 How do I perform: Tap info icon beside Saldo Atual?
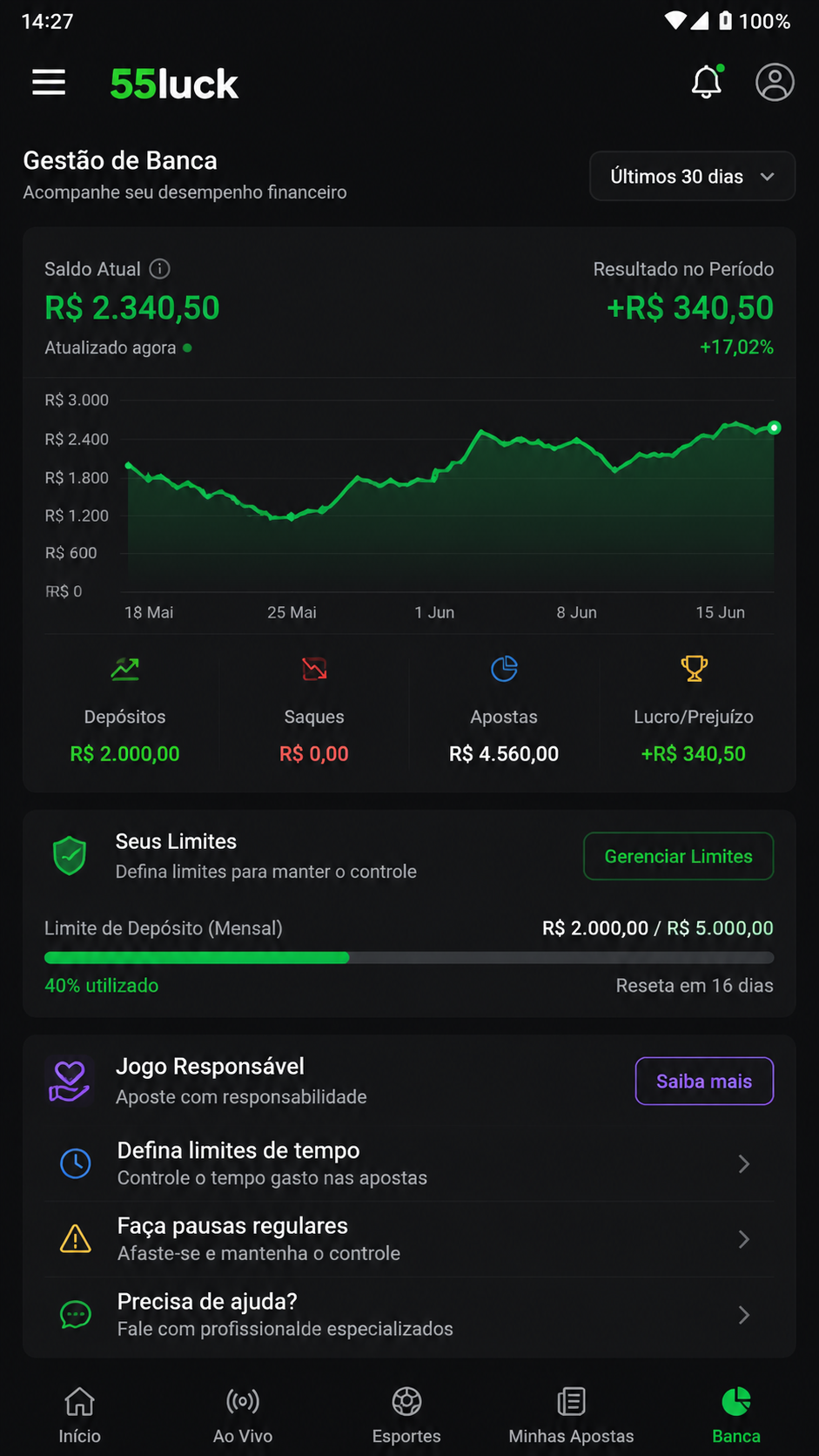point(159,268)
